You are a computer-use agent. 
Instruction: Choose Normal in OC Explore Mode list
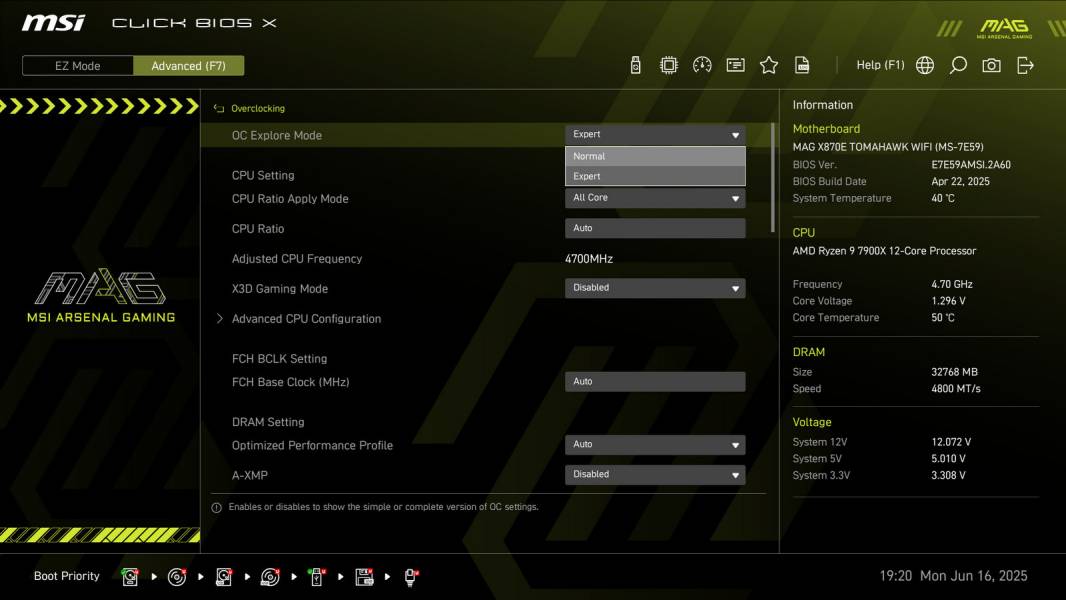pyautogui.click(x=655, y=156)
